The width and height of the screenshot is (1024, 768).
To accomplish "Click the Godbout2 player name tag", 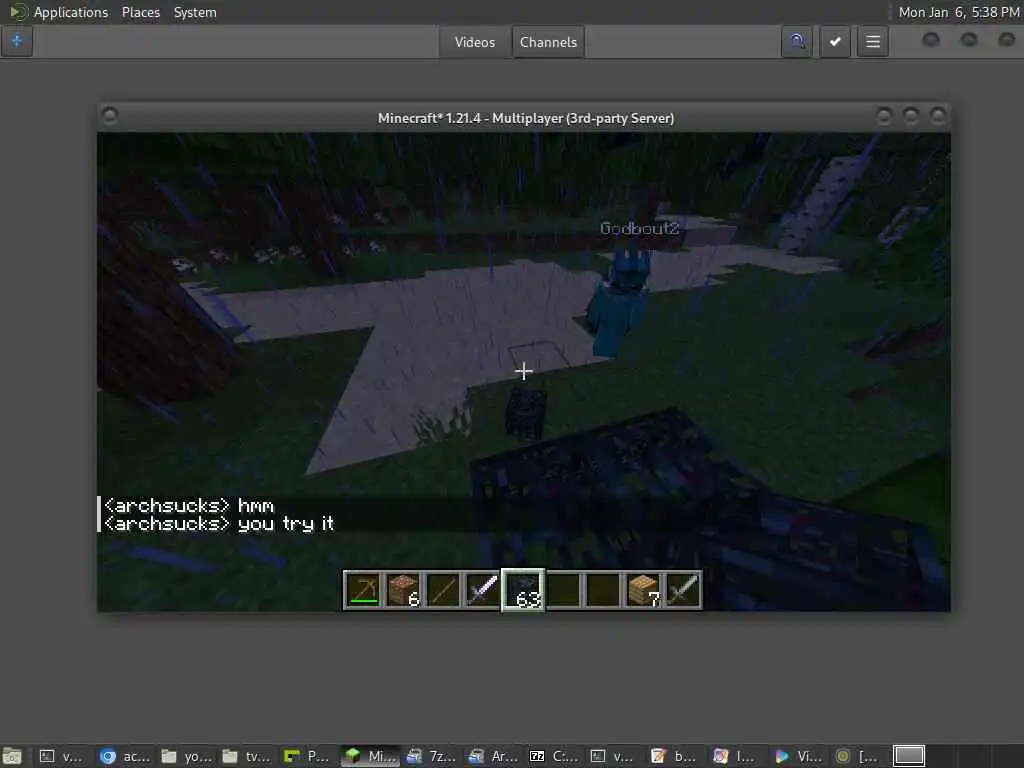I will click(639, 228).
